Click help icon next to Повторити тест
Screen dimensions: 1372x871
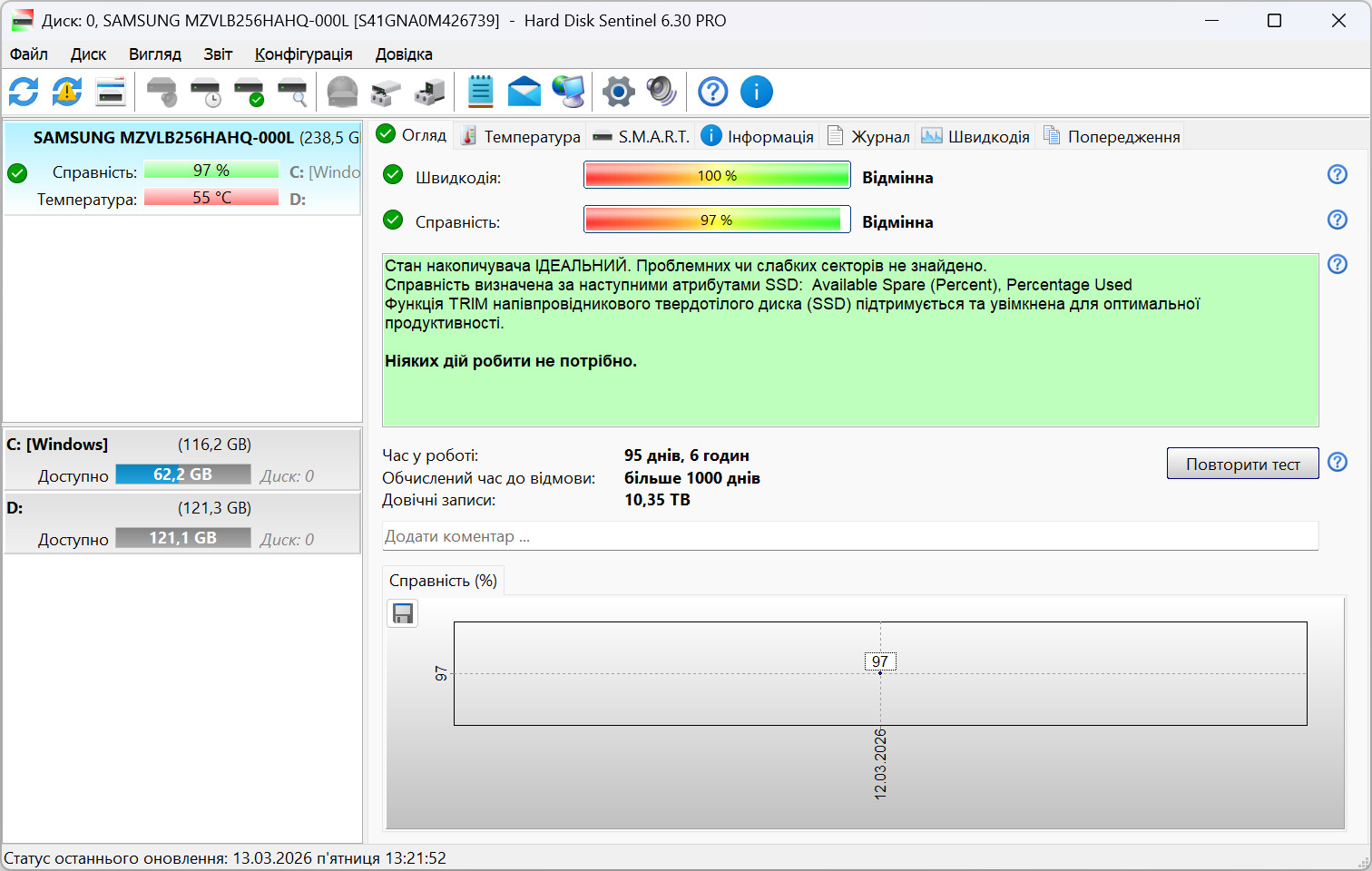click(1338, 462)
